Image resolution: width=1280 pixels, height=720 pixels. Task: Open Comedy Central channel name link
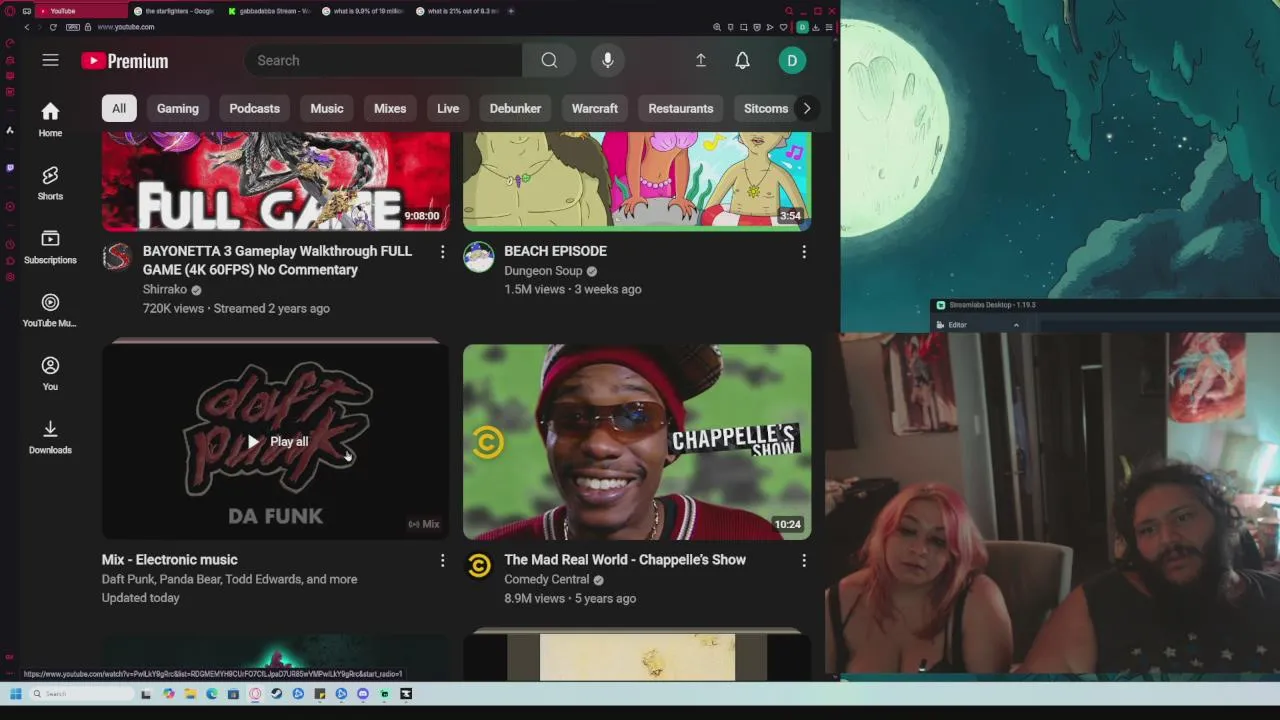pos(547,579)
